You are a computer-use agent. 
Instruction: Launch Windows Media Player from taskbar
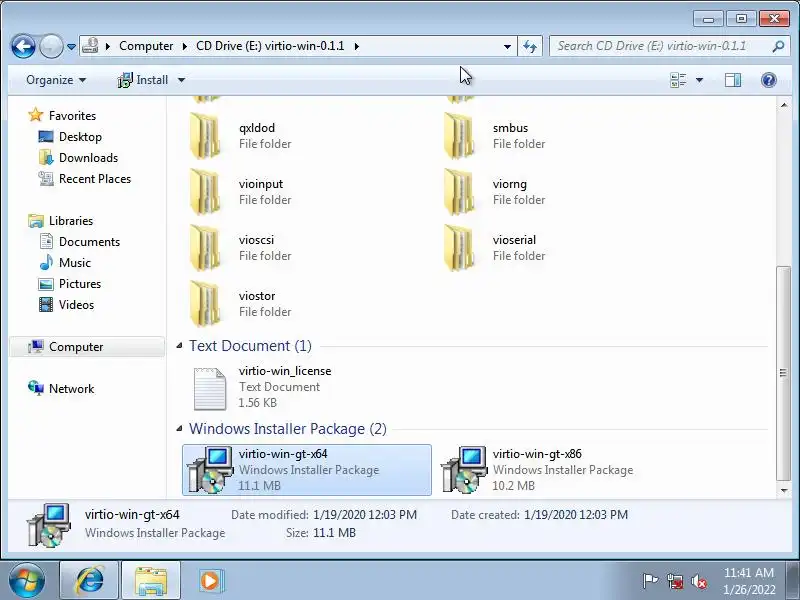(x=210, y=580)
